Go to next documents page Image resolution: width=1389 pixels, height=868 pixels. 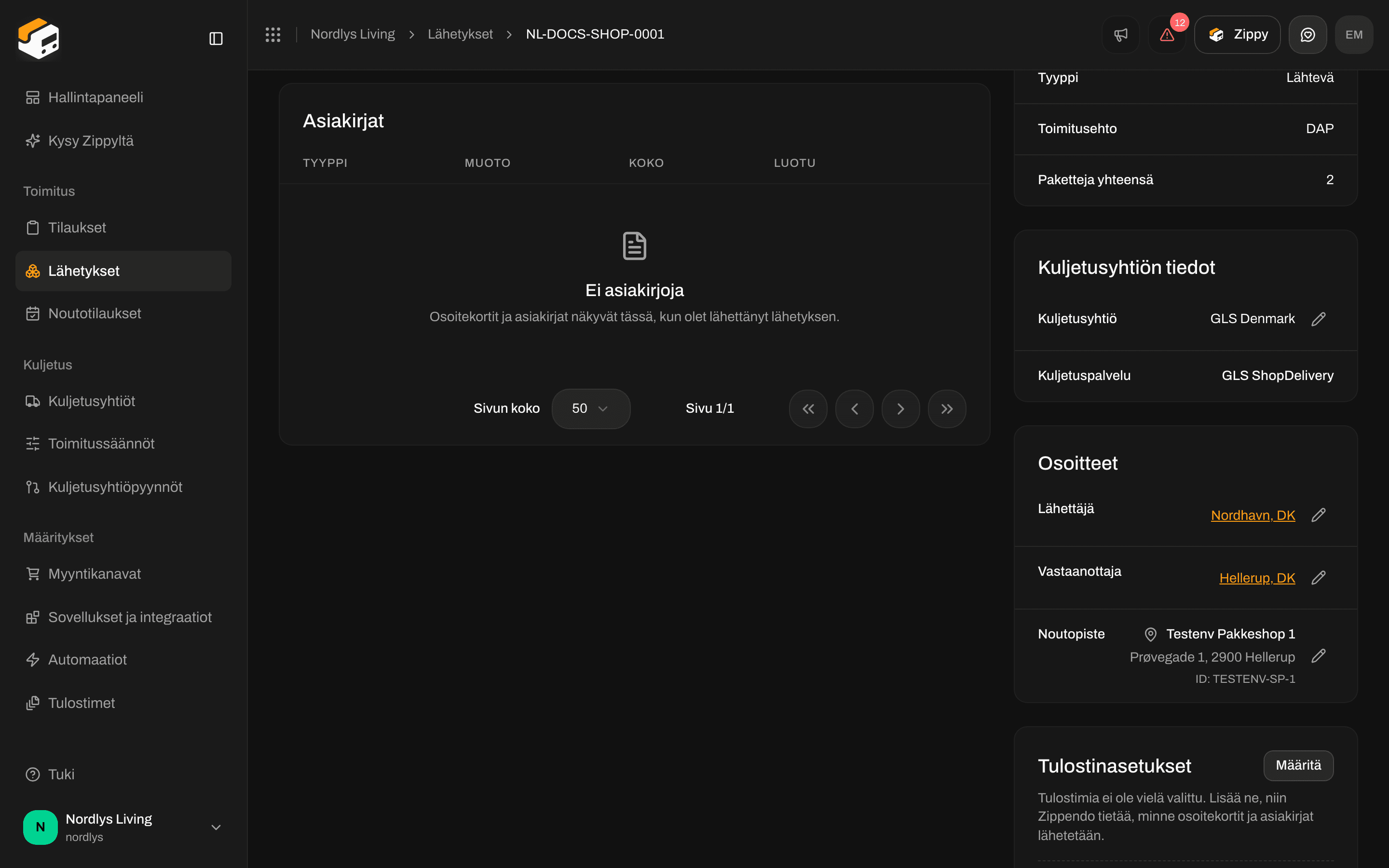[900, 409]
